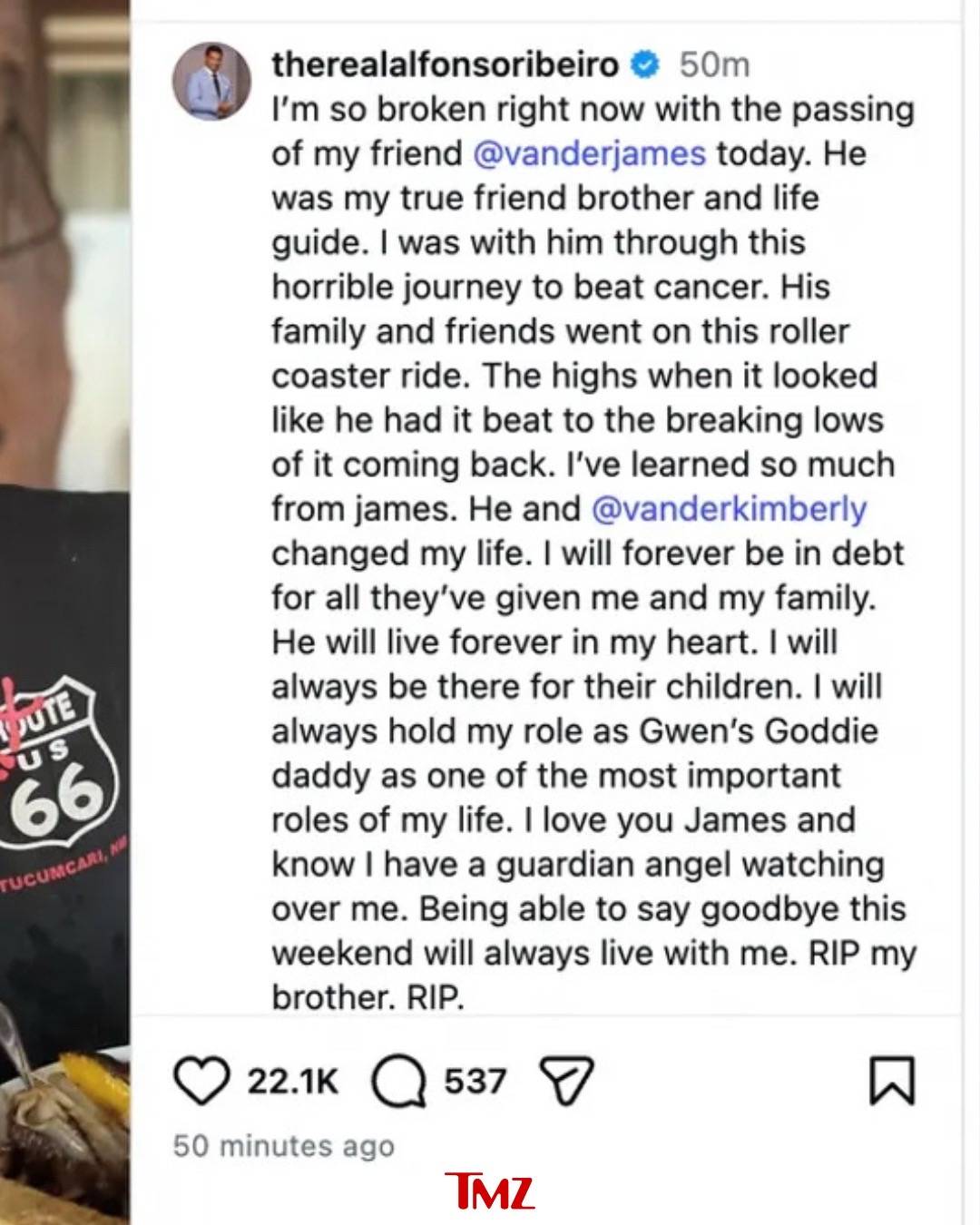
Task: View the 537 comments count
Action: (475, 1082)
